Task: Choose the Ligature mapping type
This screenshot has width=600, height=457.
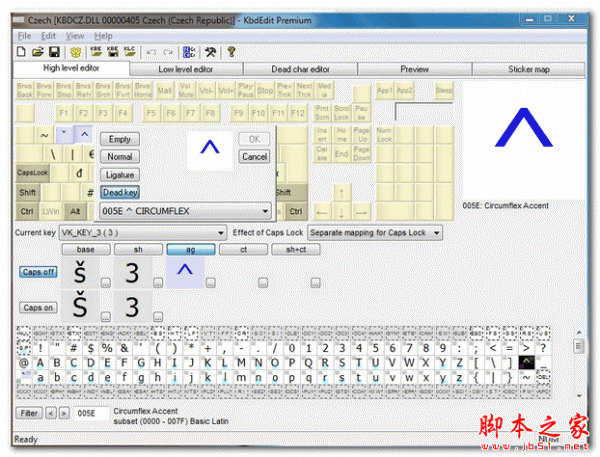Action: coord(120,175)
